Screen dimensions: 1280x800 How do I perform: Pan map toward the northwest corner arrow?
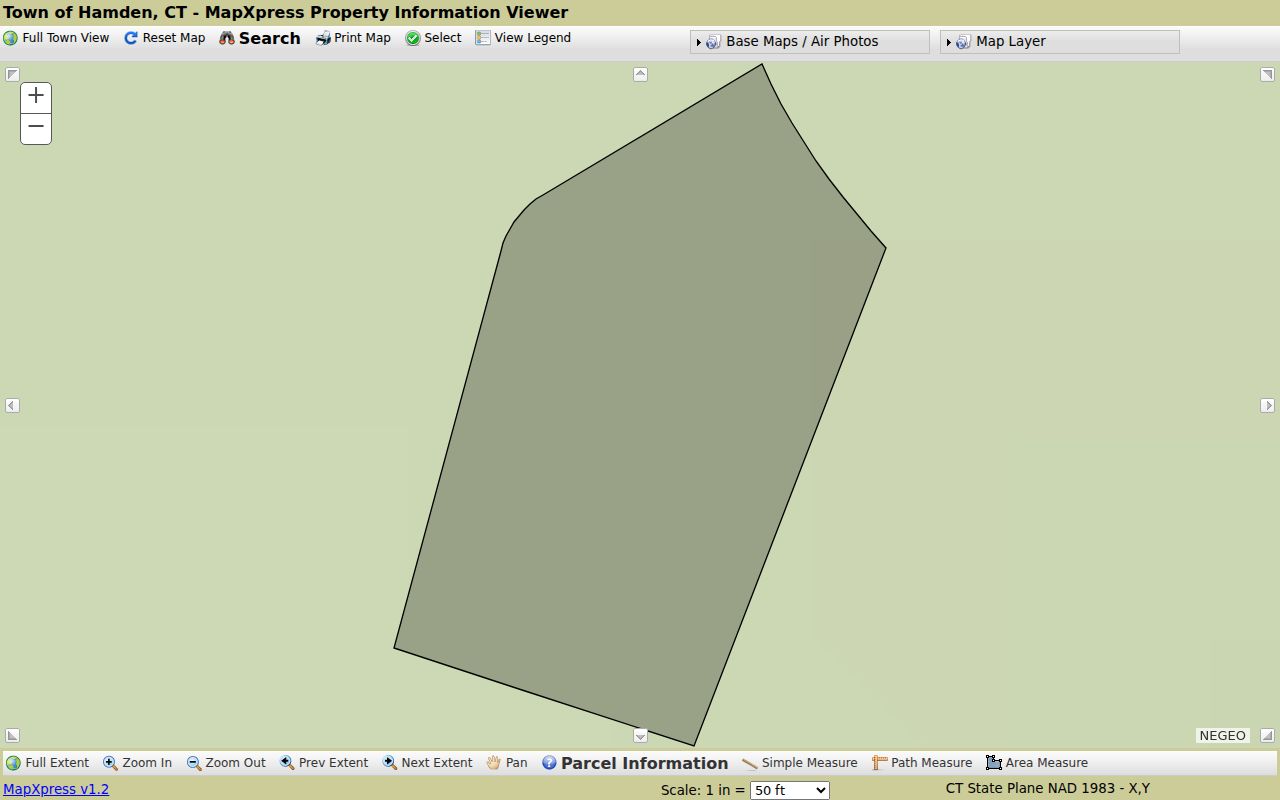click(x=12, y=74)
